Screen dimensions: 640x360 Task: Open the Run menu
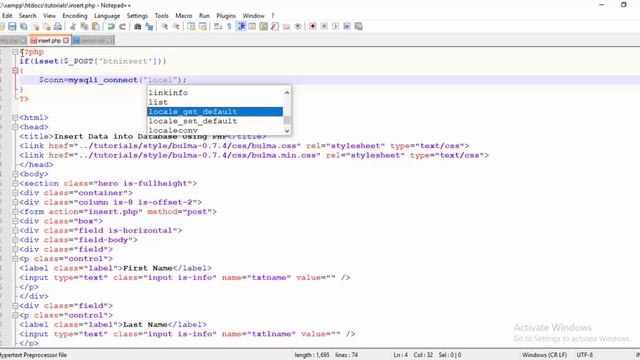click(x=204, y=16)
